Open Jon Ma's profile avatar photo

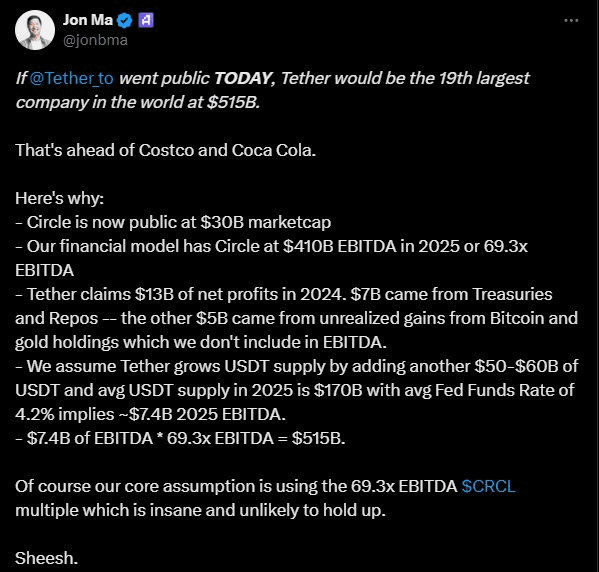pos(35,30)
